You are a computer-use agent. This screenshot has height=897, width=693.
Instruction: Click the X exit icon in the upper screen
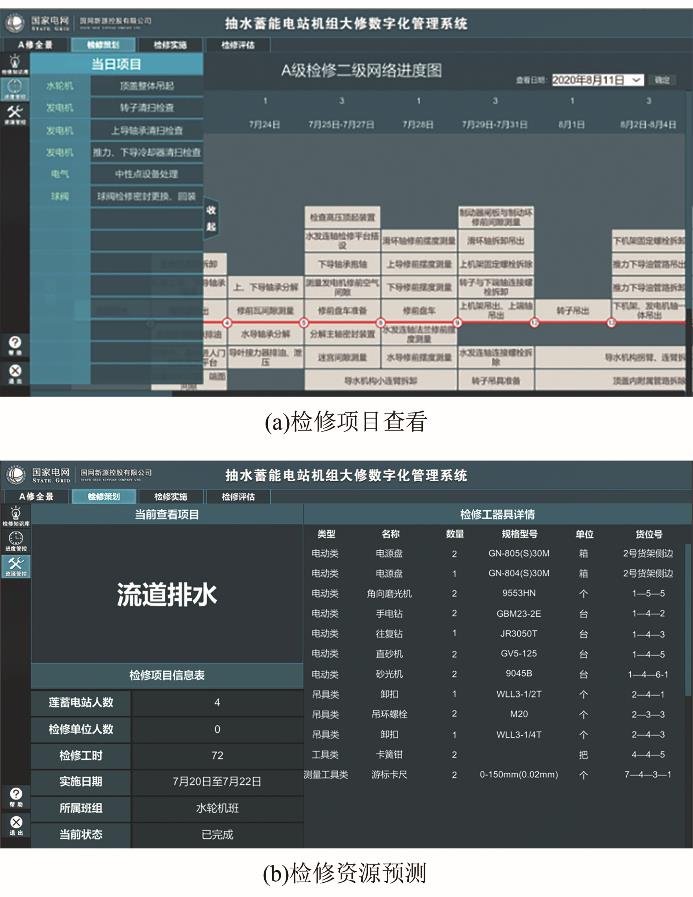tap(14, 372)
